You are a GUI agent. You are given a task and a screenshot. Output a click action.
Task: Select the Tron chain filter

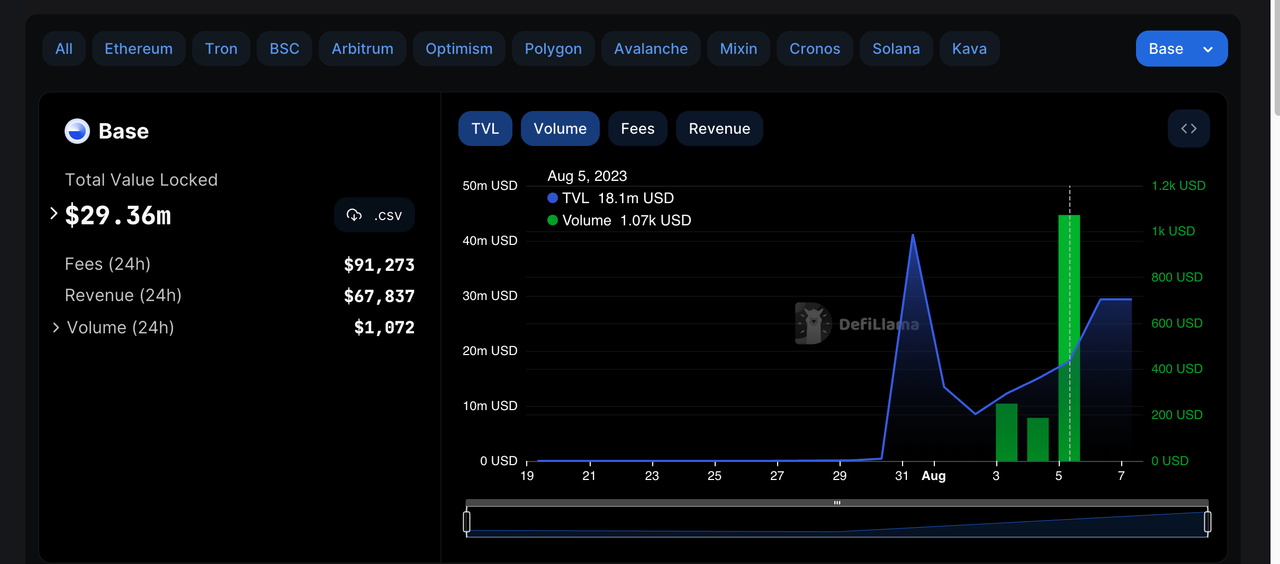coord(221,49)
